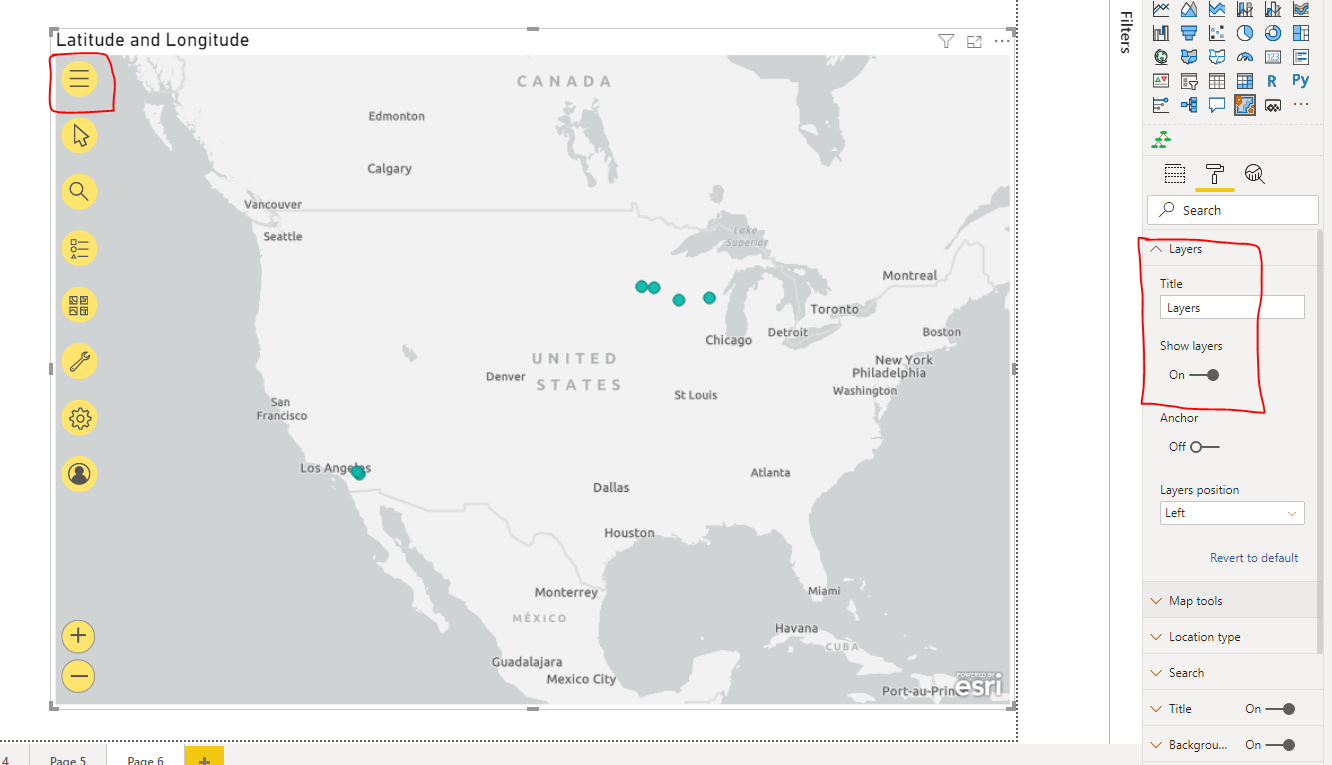Click the format pane Search box
Screen dimensions: 1332x765
click(1232, 210)
